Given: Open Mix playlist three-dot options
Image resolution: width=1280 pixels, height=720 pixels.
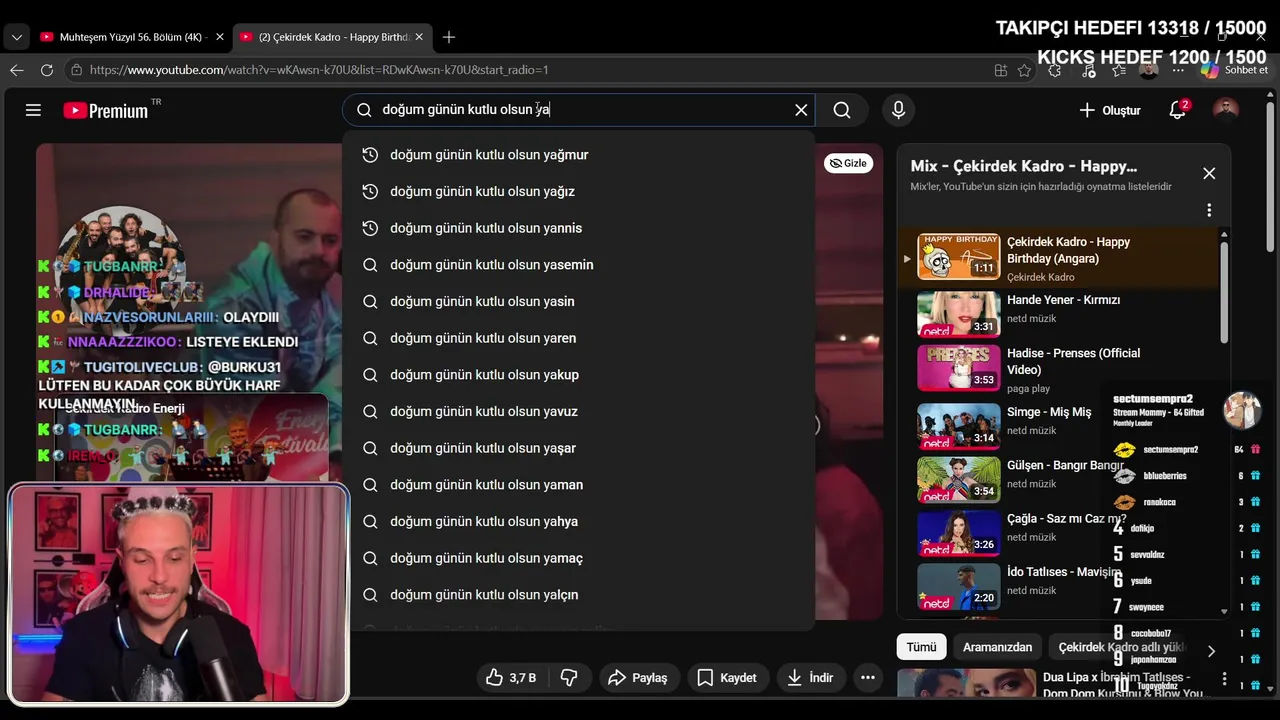Looking at the screenshot, I should pos(1209,210).
